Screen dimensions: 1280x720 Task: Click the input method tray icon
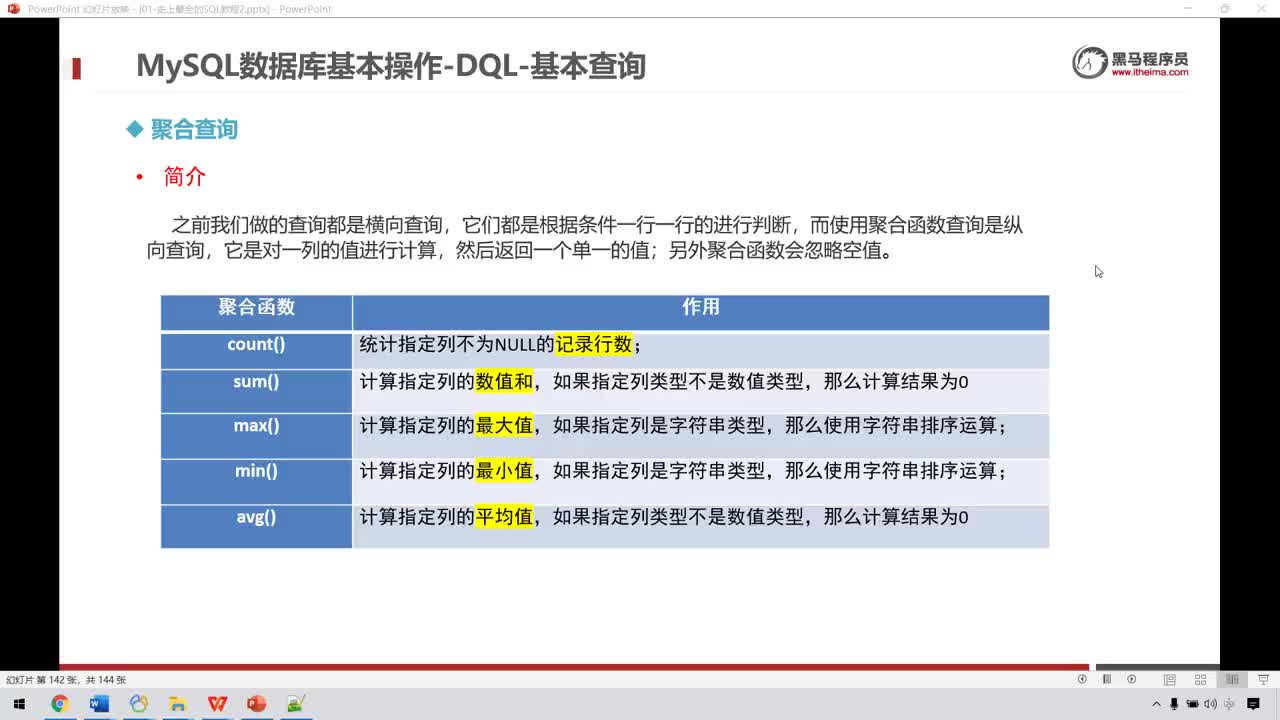(1229, 704)
